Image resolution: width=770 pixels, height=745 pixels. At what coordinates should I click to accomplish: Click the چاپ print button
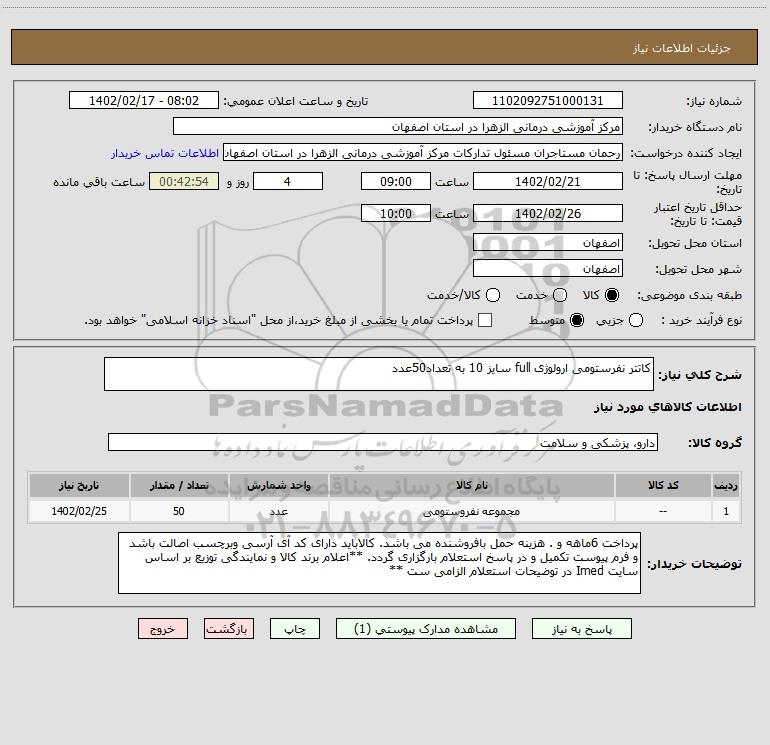pyautogui.click(x=295, y=629)
